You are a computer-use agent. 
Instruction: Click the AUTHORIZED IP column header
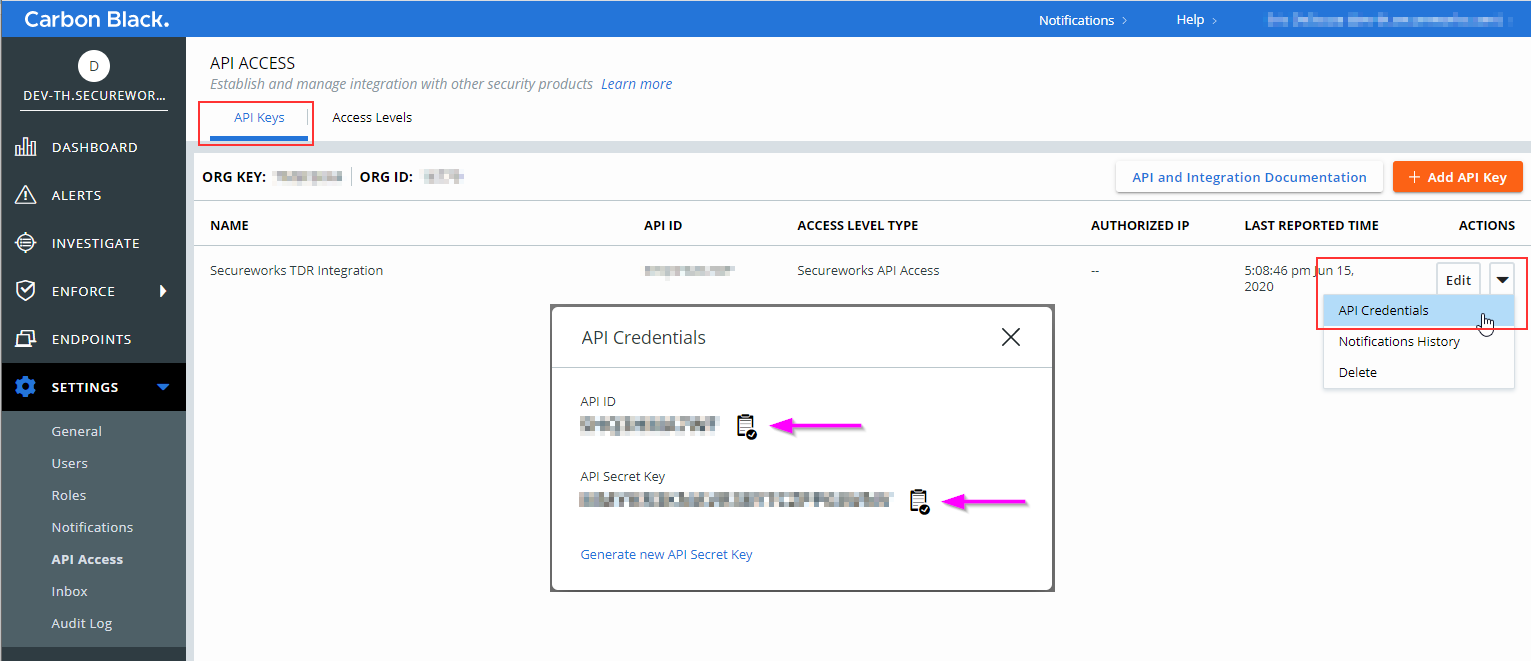pos(1140,225)
